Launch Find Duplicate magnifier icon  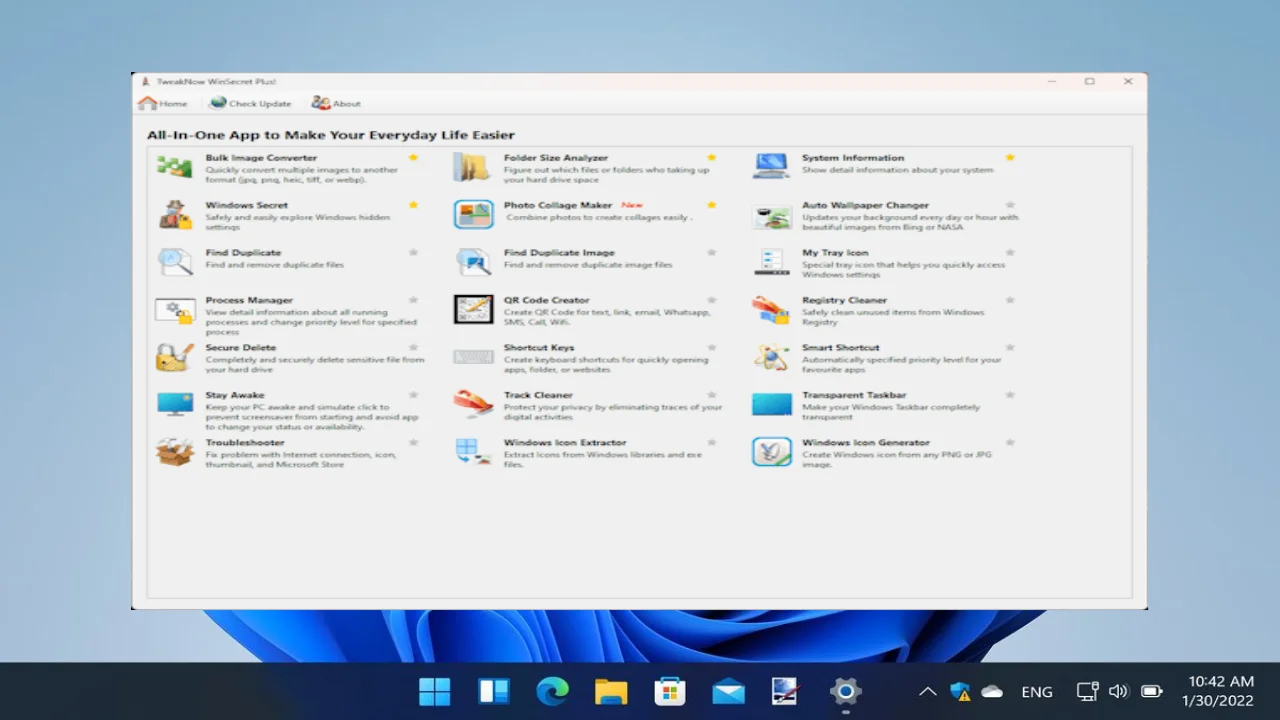point(174,262)
